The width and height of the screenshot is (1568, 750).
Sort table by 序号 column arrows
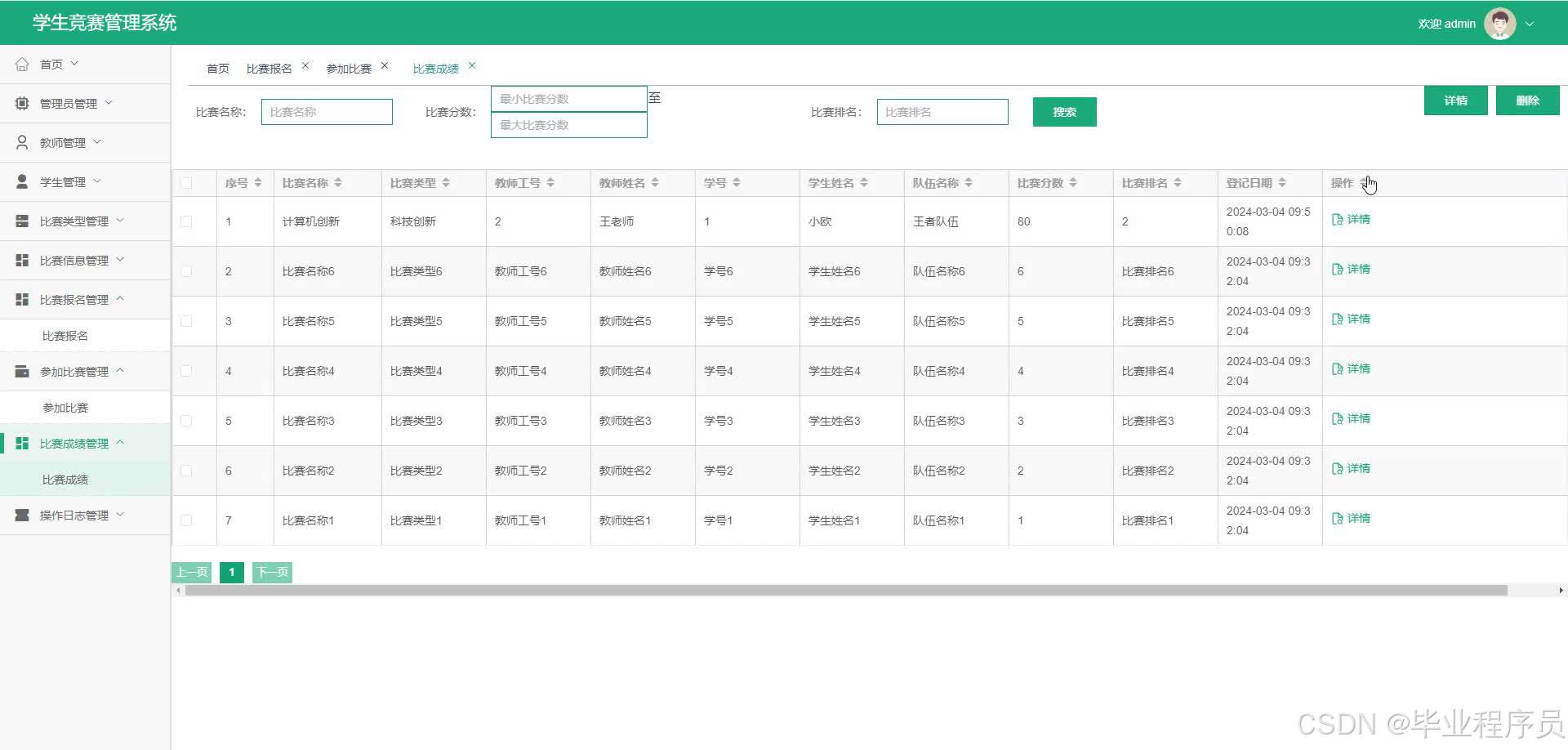[258, 183]
